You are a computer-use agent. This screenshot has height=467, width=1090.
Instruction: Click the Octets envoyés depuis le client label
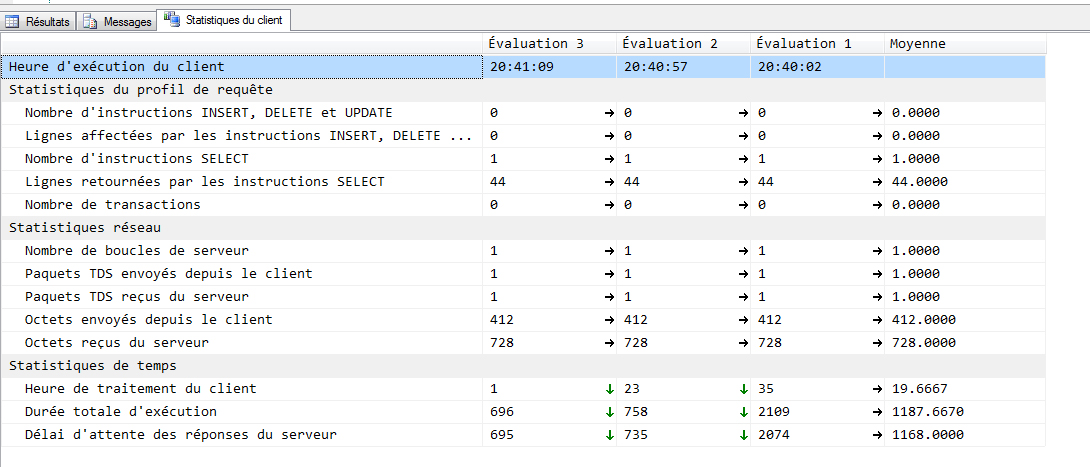click(148, 319)
